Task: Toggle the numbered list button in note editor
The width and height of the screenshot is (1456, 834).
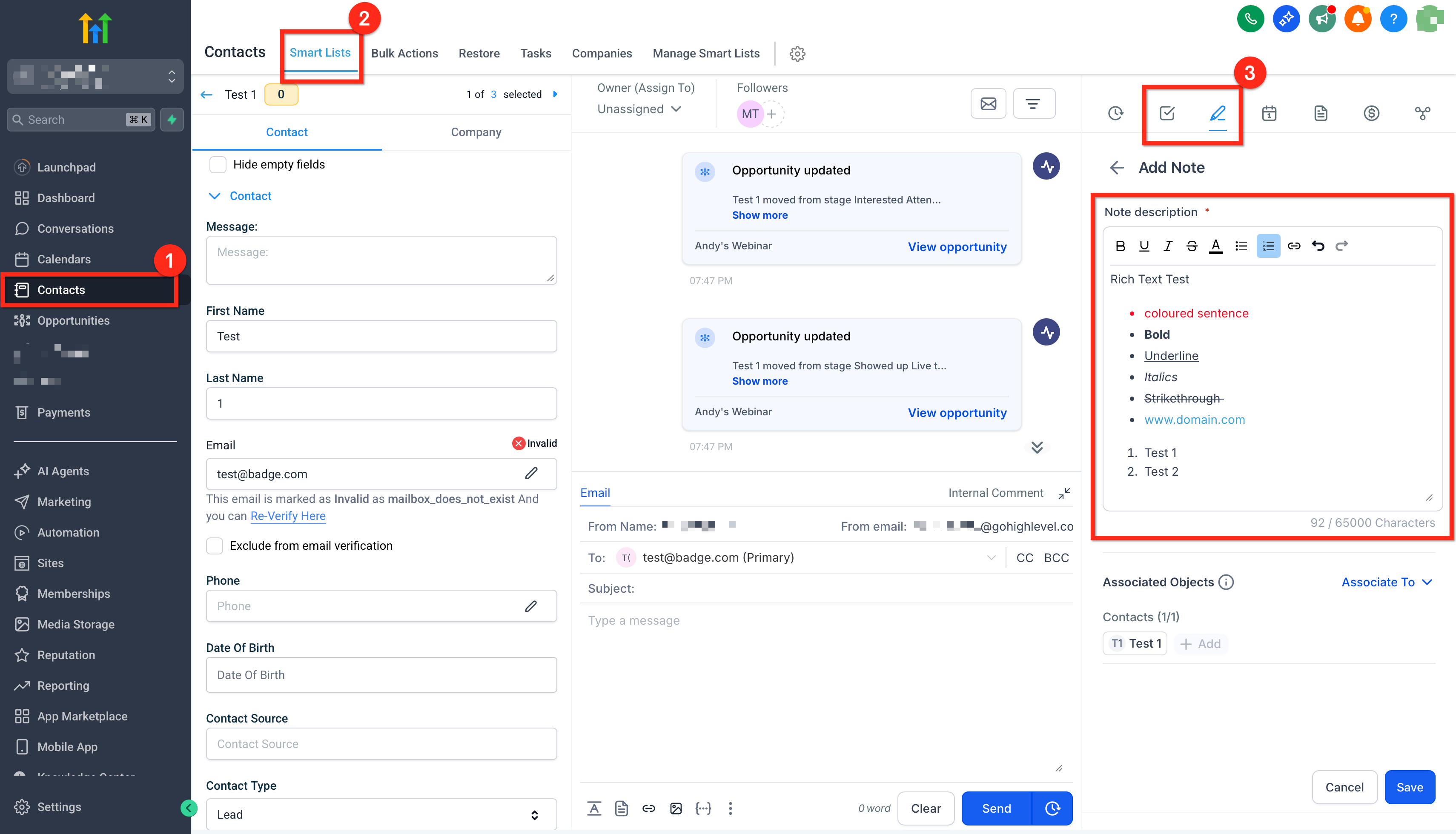Action: 1268,246
